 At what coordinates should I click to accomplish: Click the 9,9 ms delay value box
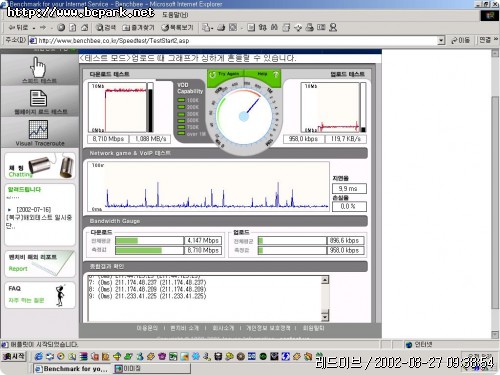[349, 189]
